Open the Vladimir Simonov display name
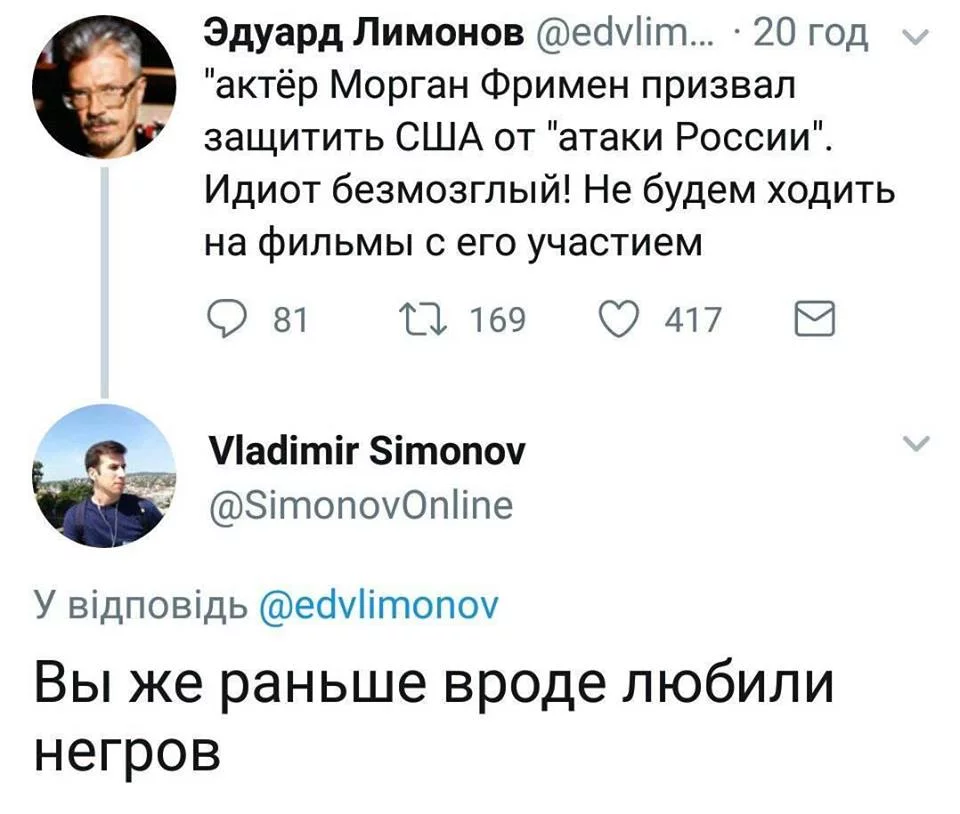The image size is (960, 814). [x=366, y=453]
